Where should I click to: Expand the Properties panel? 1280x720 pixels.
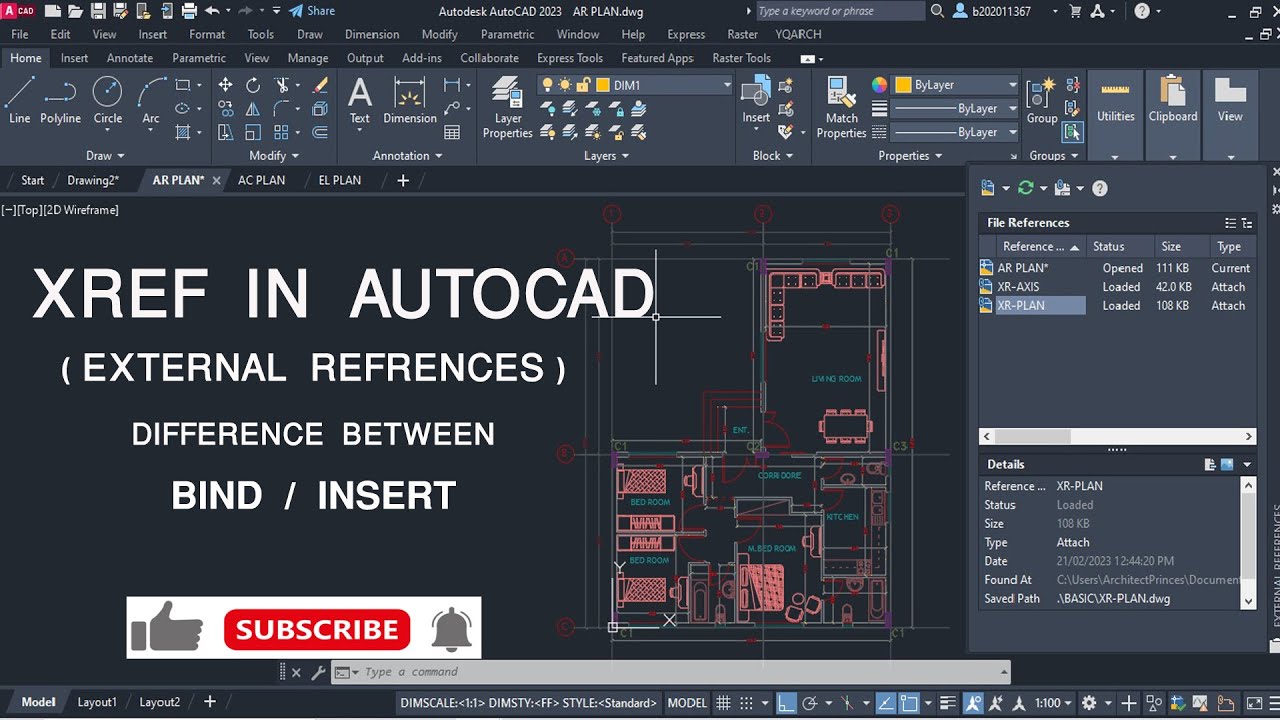[910, 156]
